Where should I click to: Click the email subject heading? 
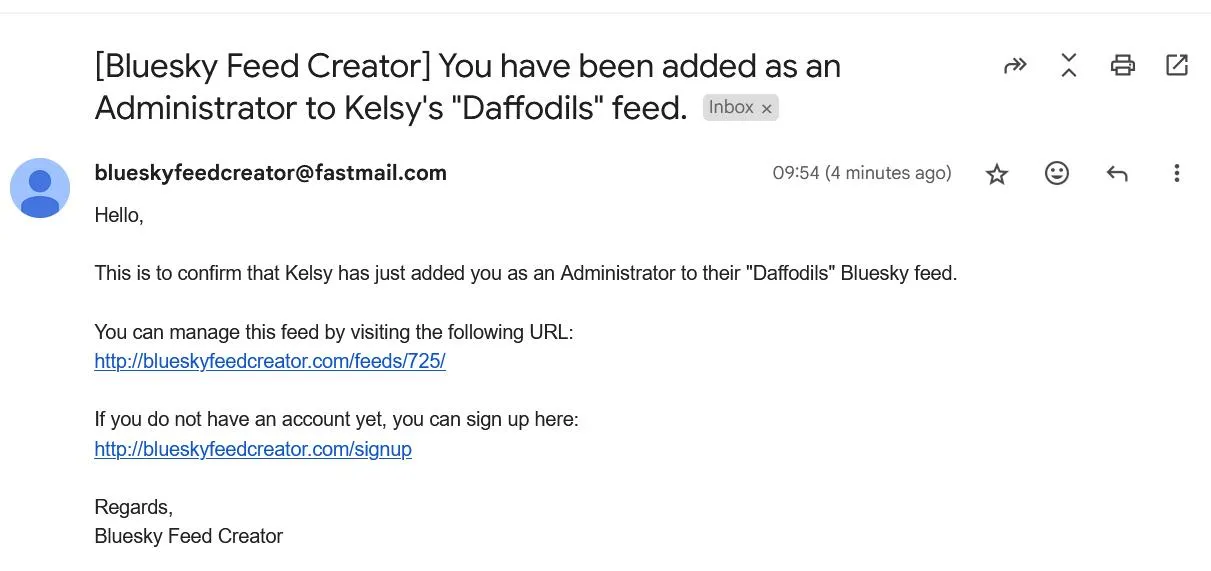coord(467,87)
